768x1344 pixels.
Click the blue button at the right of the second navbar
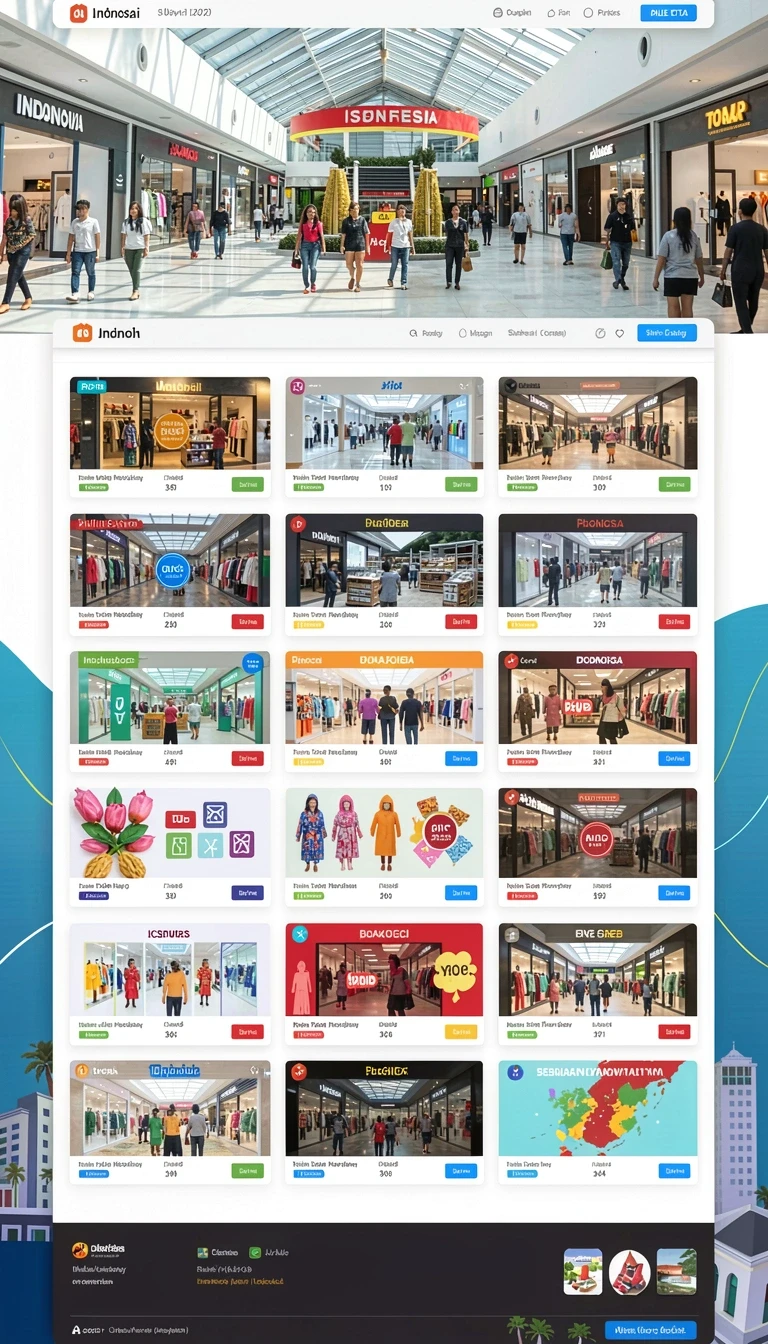[x=667, y=333]
